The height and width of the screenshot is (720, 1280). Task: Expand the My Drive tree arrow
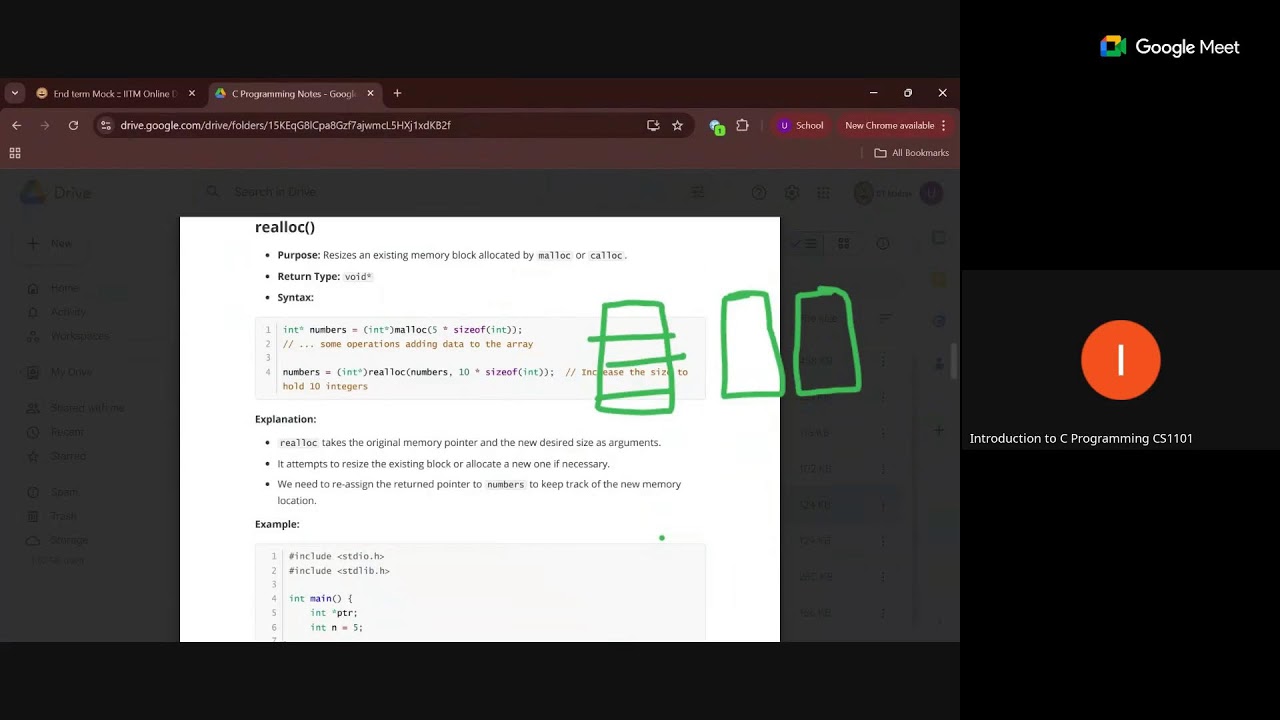pyautogui.click(x=22, y=372)
